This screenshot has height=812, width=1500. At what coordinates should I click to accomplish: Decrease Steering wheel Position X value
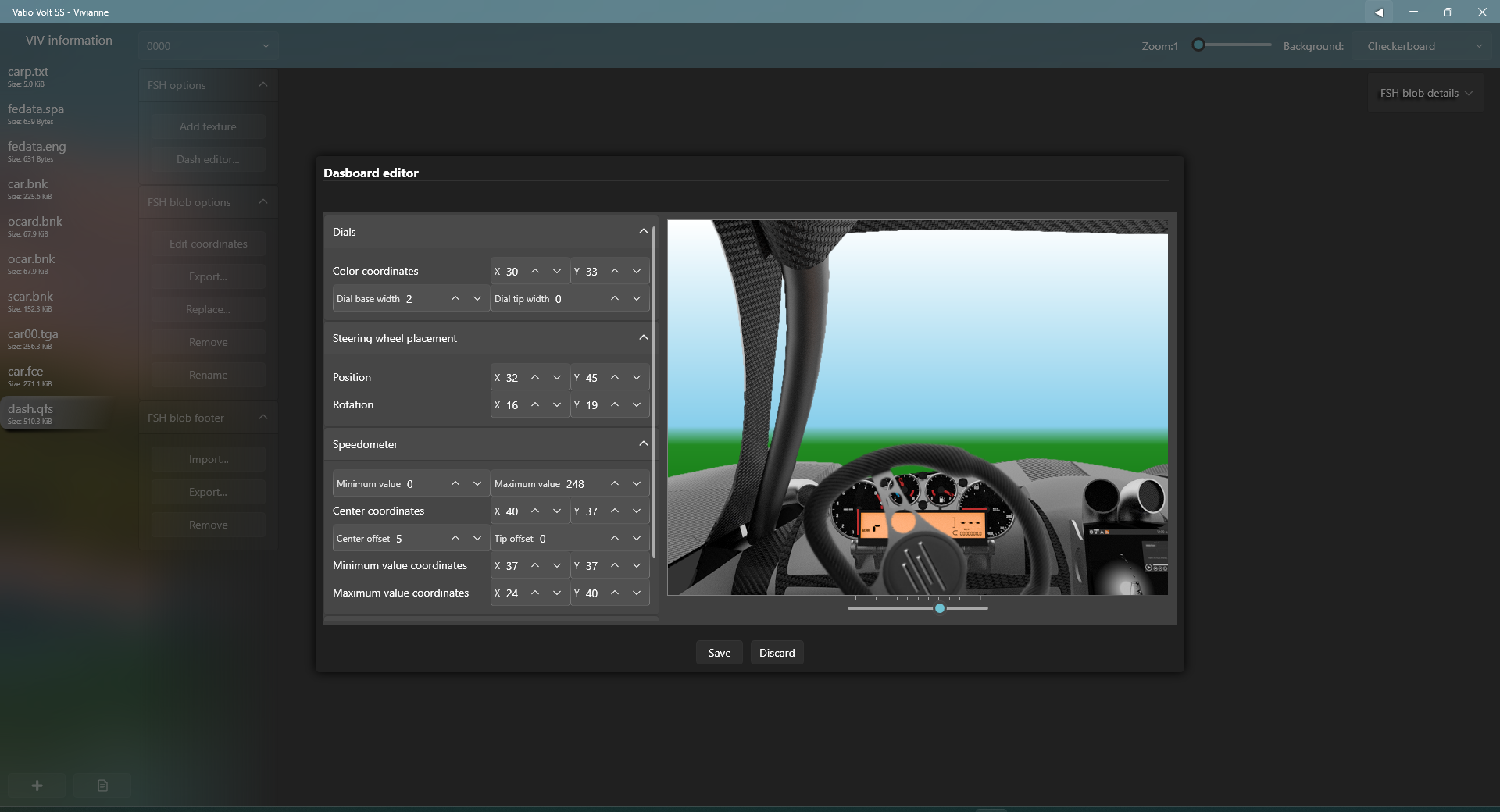(x=557, y=378)
